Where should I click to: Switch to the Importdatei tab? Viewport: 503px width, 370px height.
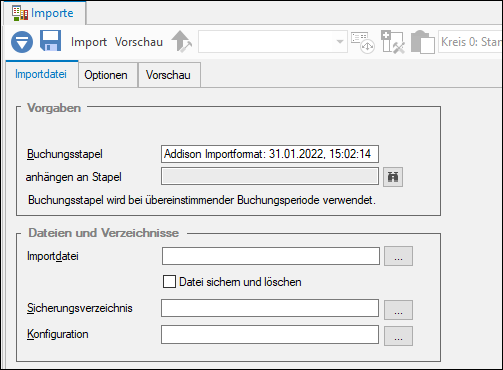point(41,74)
